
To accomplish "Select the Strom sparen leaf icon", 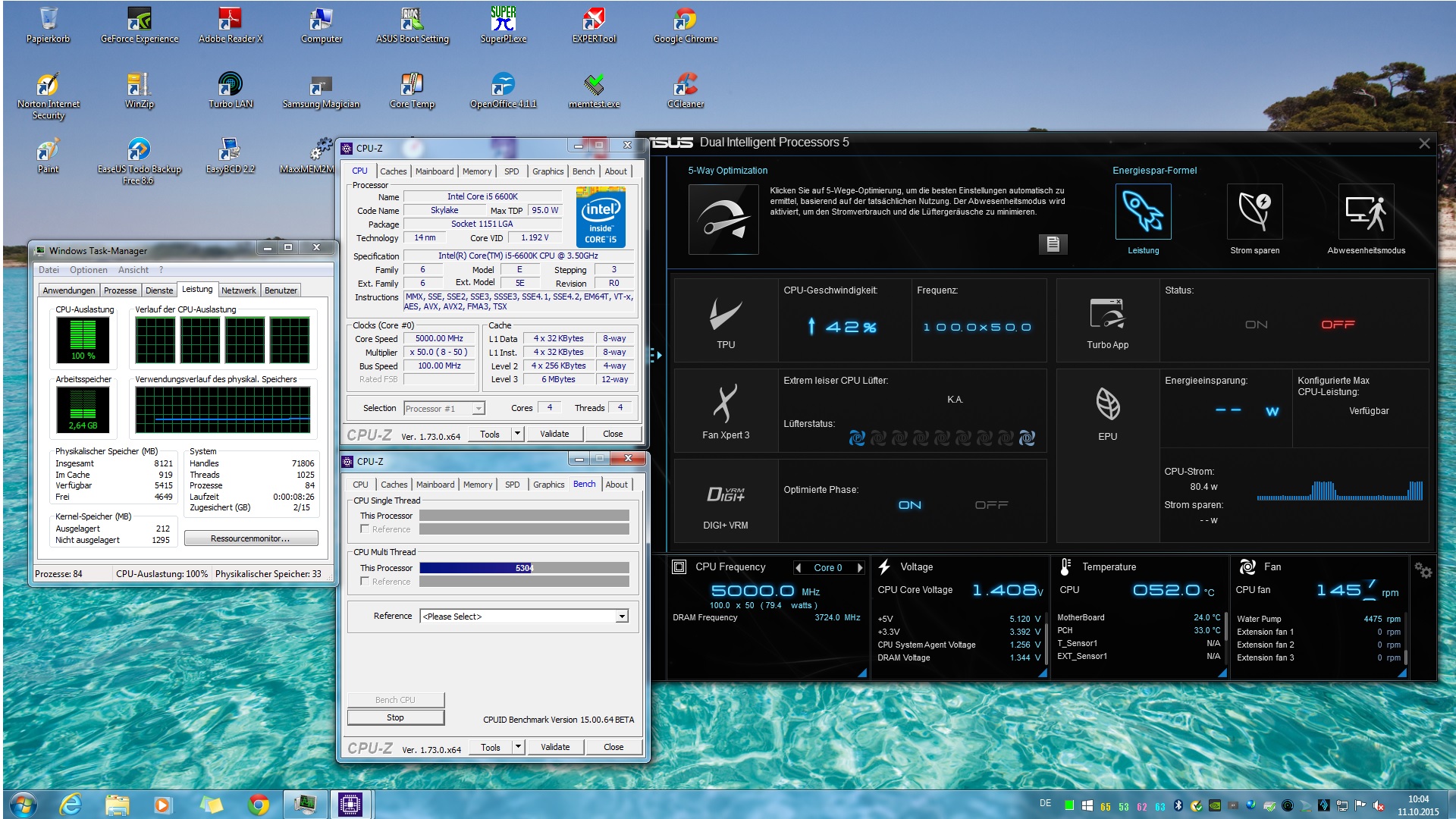I will (x=1254, y=212).
